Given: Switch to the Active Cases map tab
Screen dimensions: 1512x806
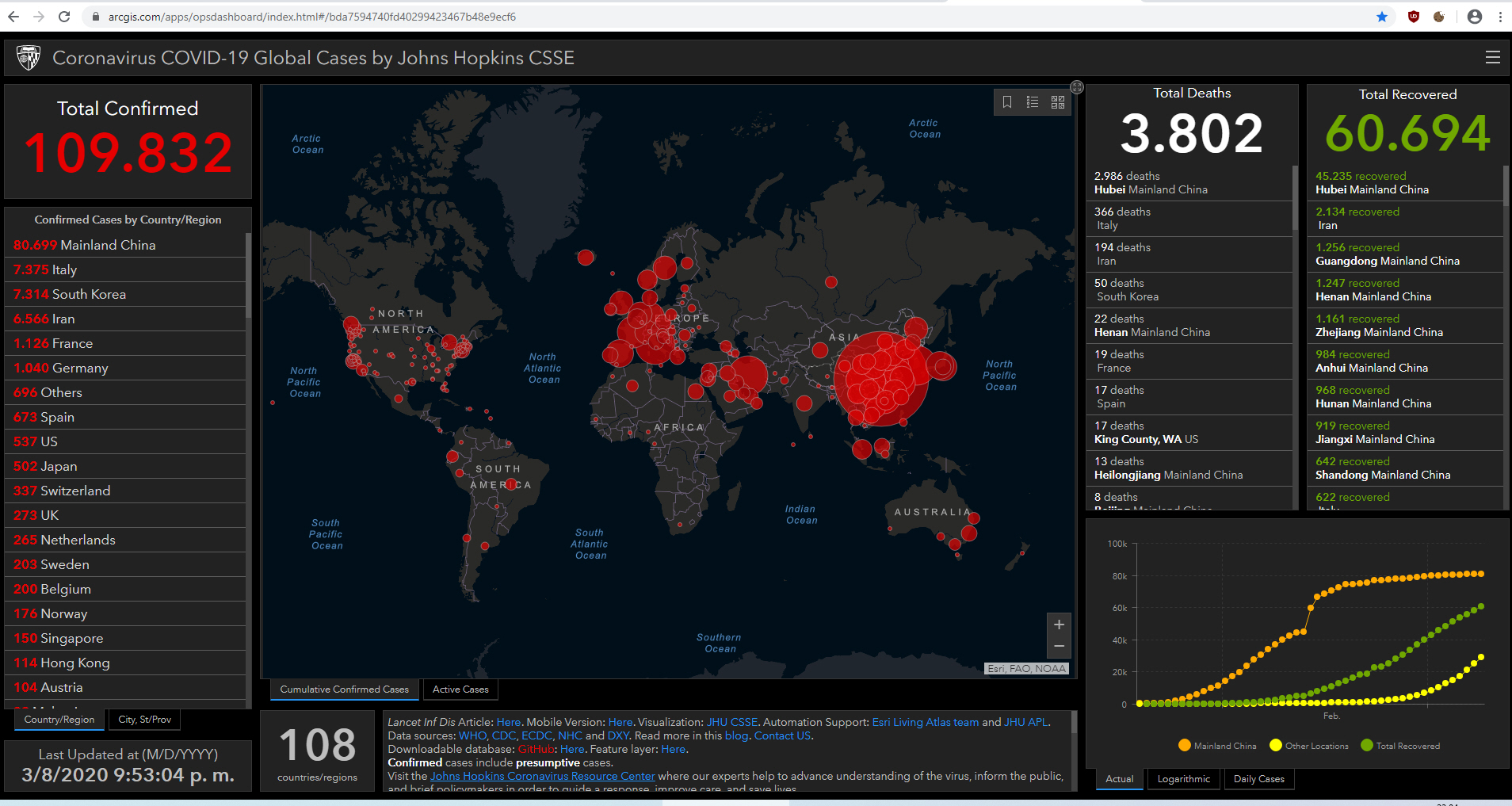Looking at the screenshot, I should tap(460, 689).
